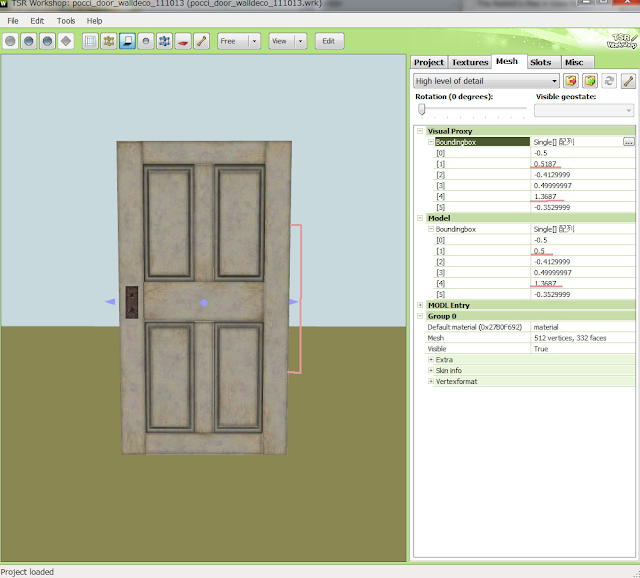Screen dimensions: 640x578
Task: Click the import mesh icon with green arrow
Action: (590, 81)
